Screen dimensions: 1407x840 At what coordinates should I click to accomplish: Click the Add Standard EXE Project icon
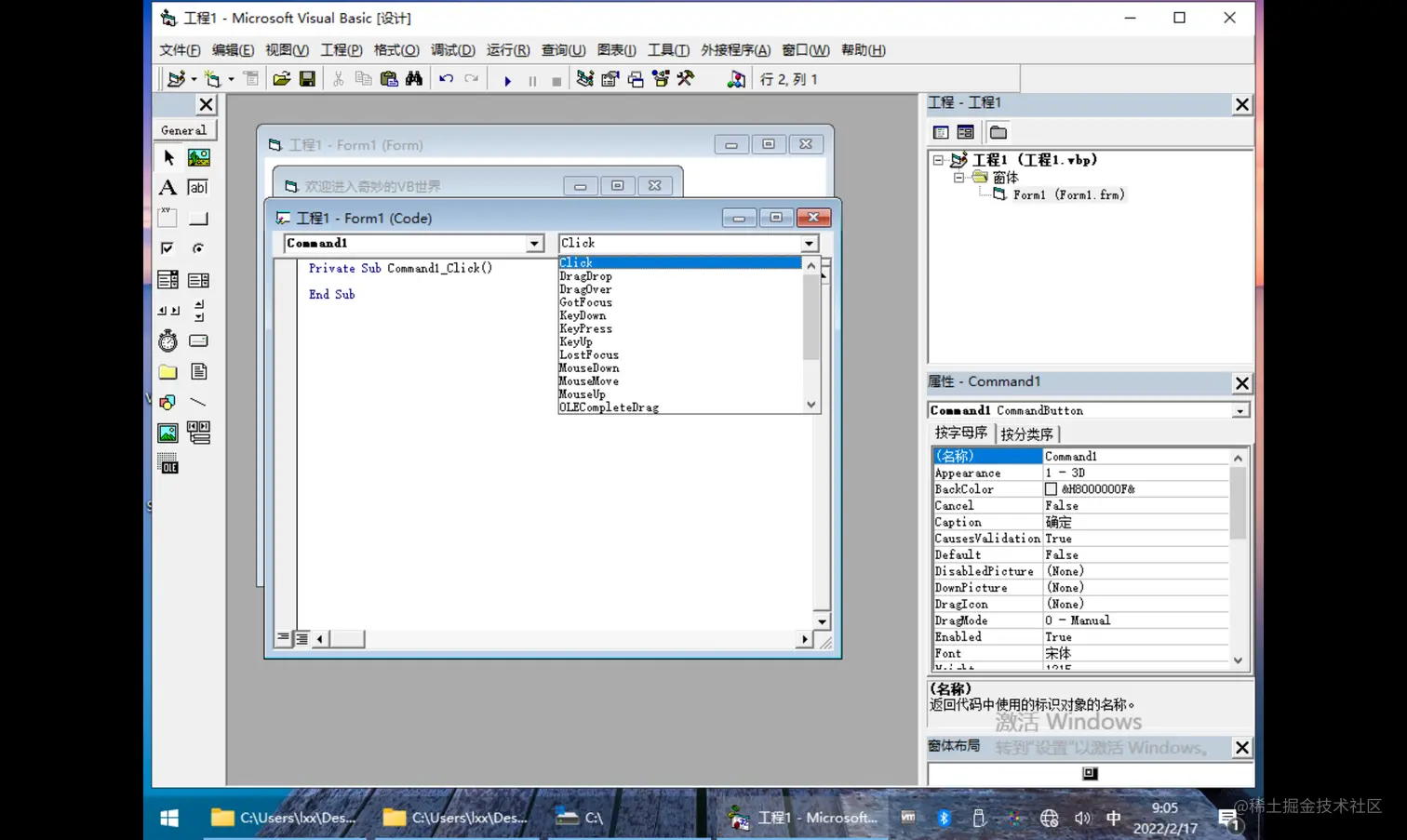pos(175,79)
